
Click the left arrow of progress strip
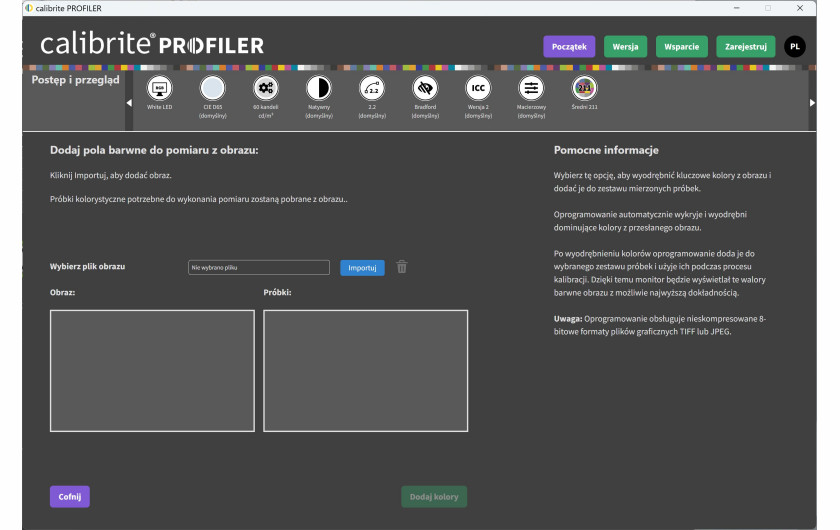129,102
